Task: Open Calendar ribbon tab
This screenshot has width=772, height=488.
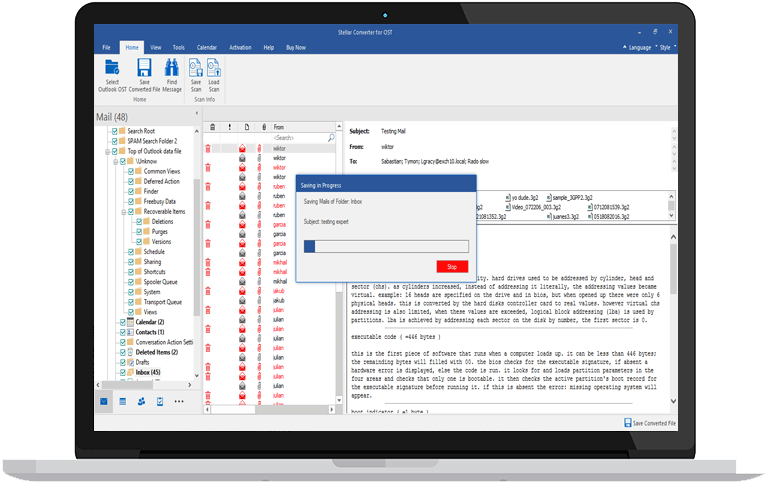Action: (207, 48)
